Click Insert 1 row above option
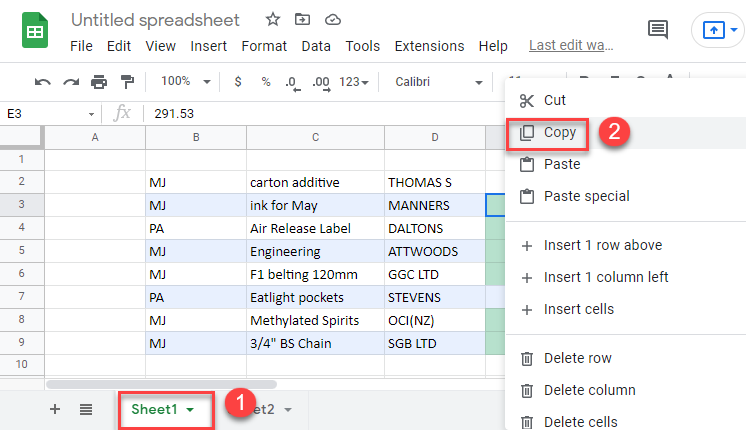746x430 pixels. (602, 245)
